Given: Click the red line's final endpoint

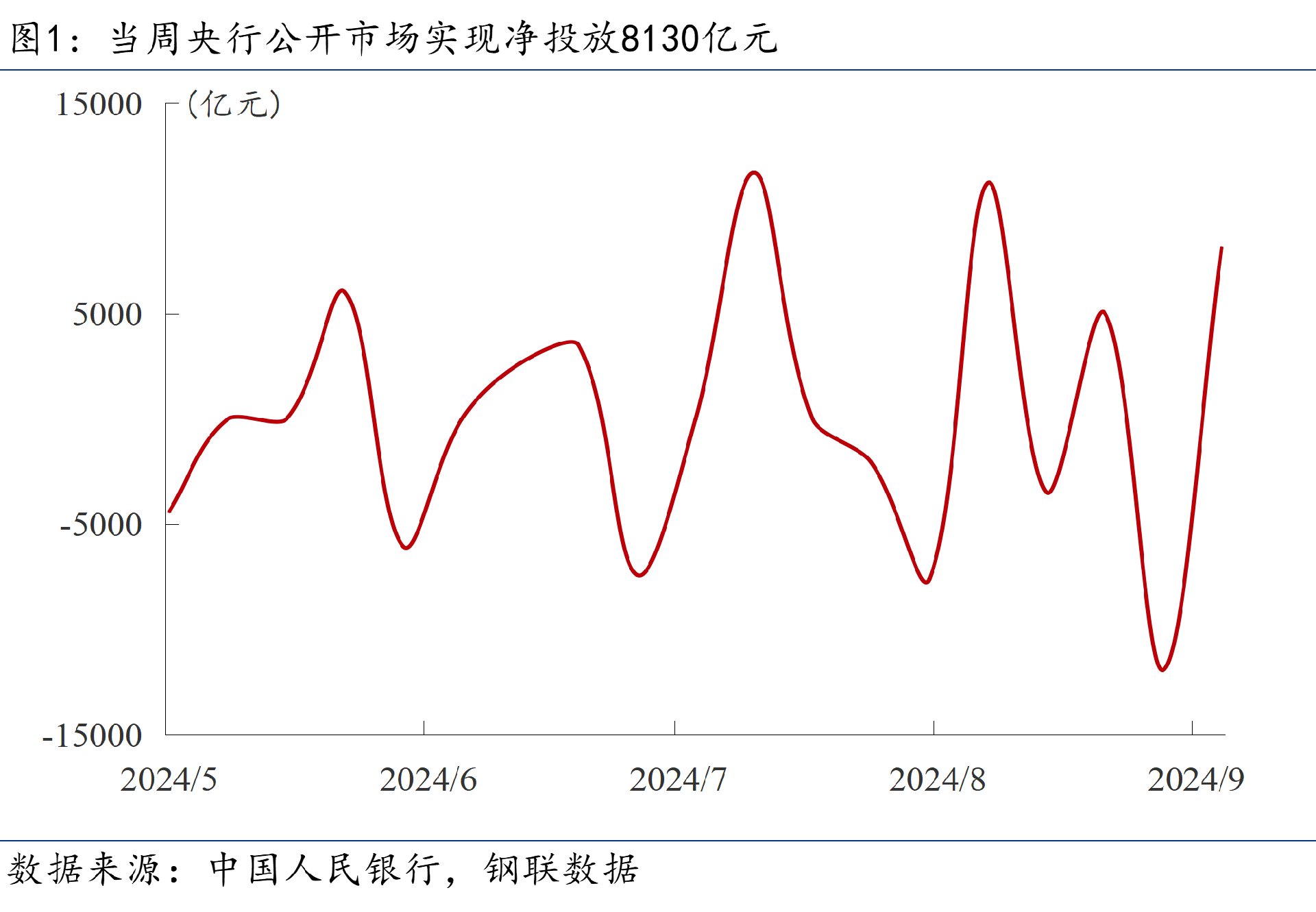Looking at the screenshot, I should (x=1221, y=248).
